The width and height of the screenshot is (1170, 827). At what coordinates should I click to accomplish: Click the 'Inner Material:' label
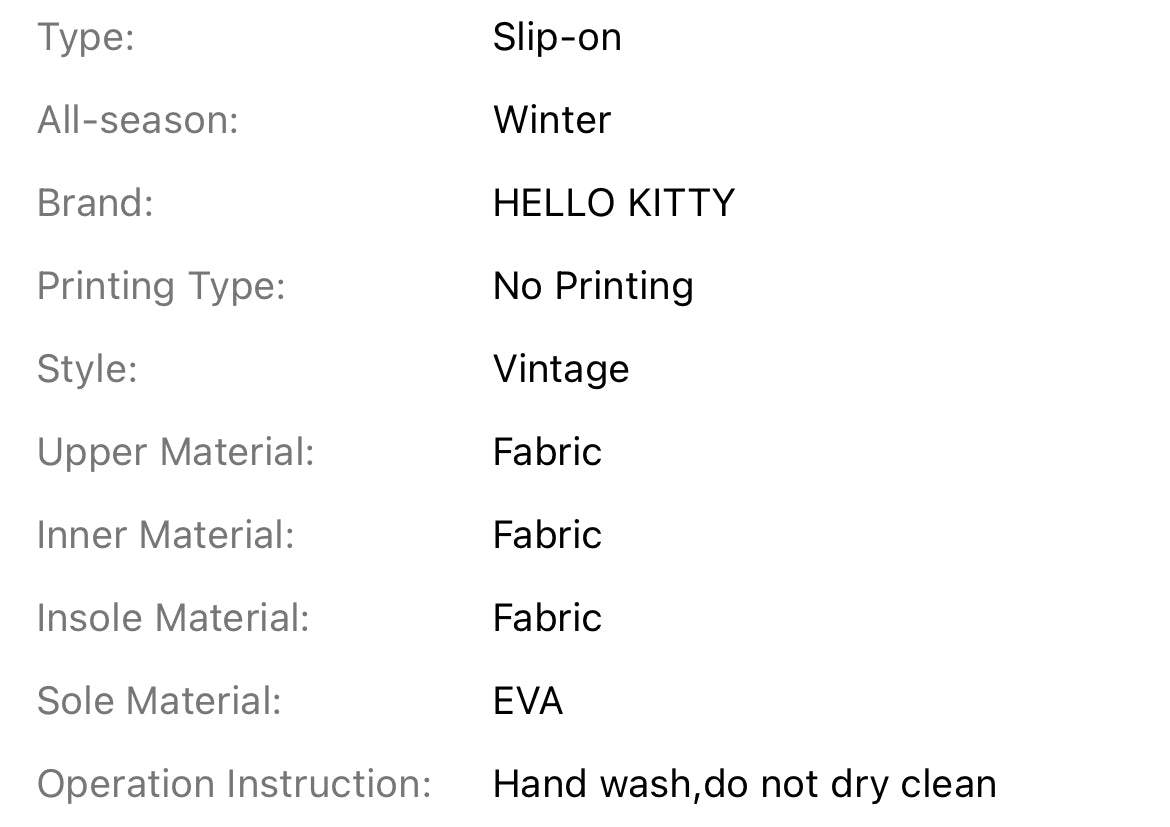pos(166,536)
